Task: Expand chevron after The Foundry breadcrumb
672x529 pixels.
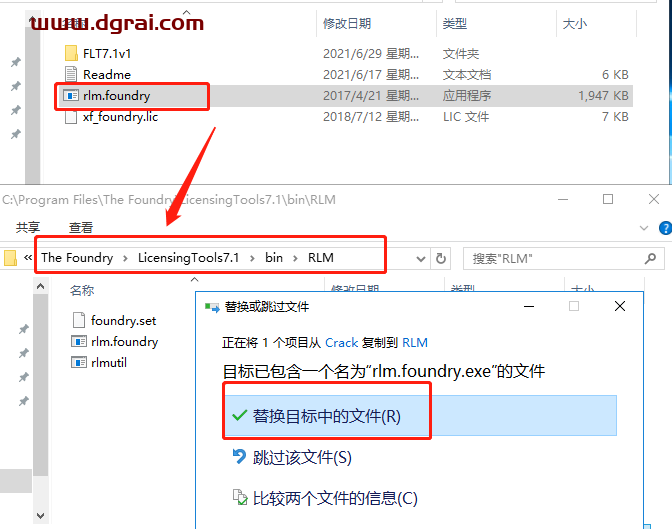Action: point(125,258)
